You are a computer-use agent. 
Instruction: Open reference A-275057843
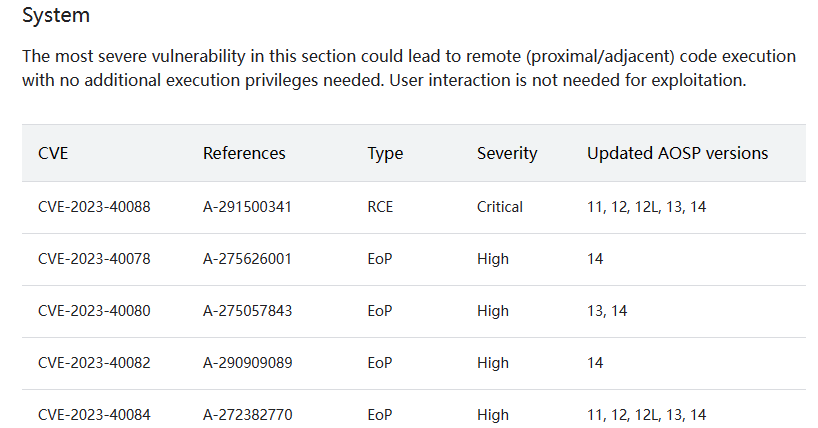coord(247,311)
